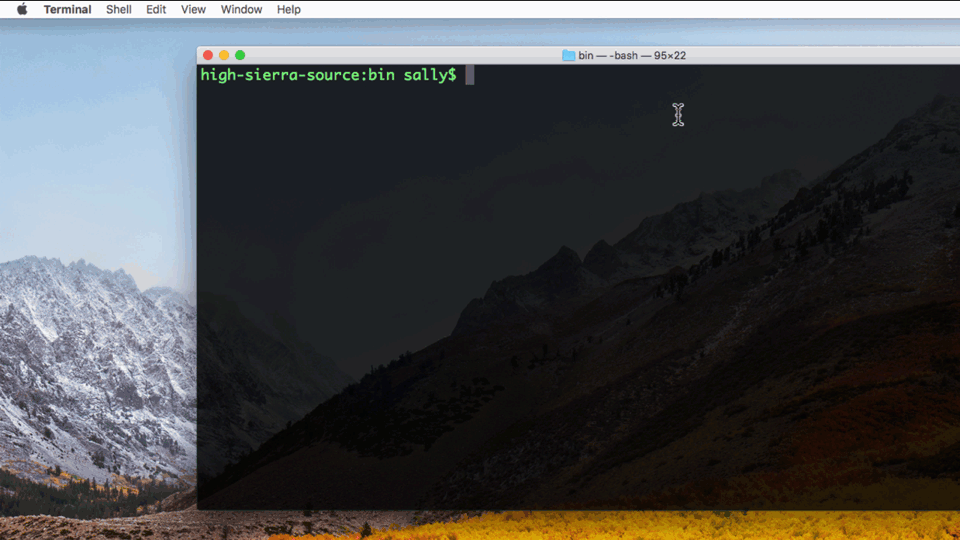Screen dimensions: 960x540
Task: Click the "high-sierra-source" hostname in the prompt
Action: pos(268,75)
